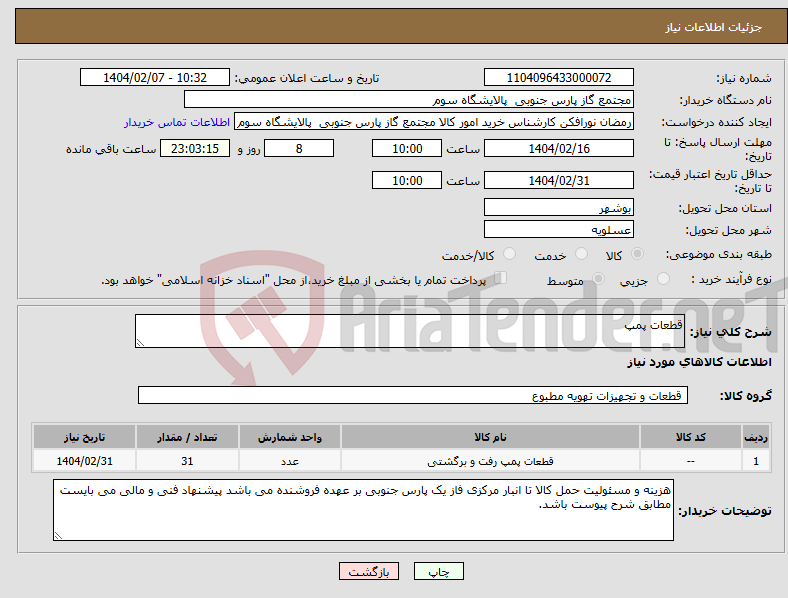Click the response deadline time 10:00 field

coord(407,148)
